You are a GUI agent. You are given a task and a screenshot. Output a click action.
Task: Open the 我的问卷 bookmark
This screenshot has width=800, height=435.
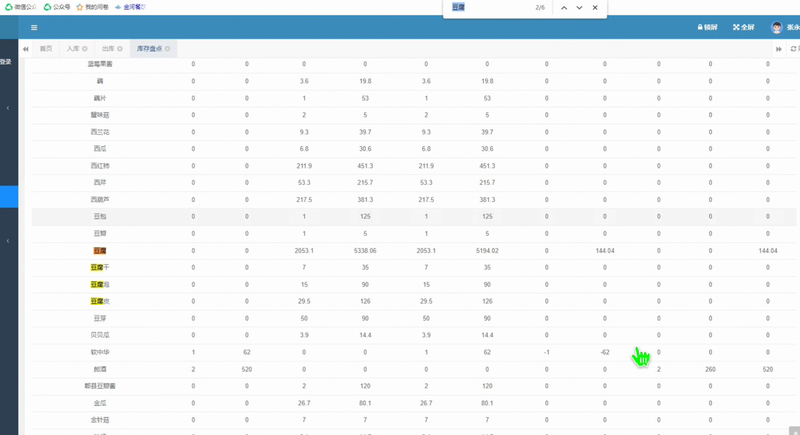pyautogui.click(x=92, y=7)
